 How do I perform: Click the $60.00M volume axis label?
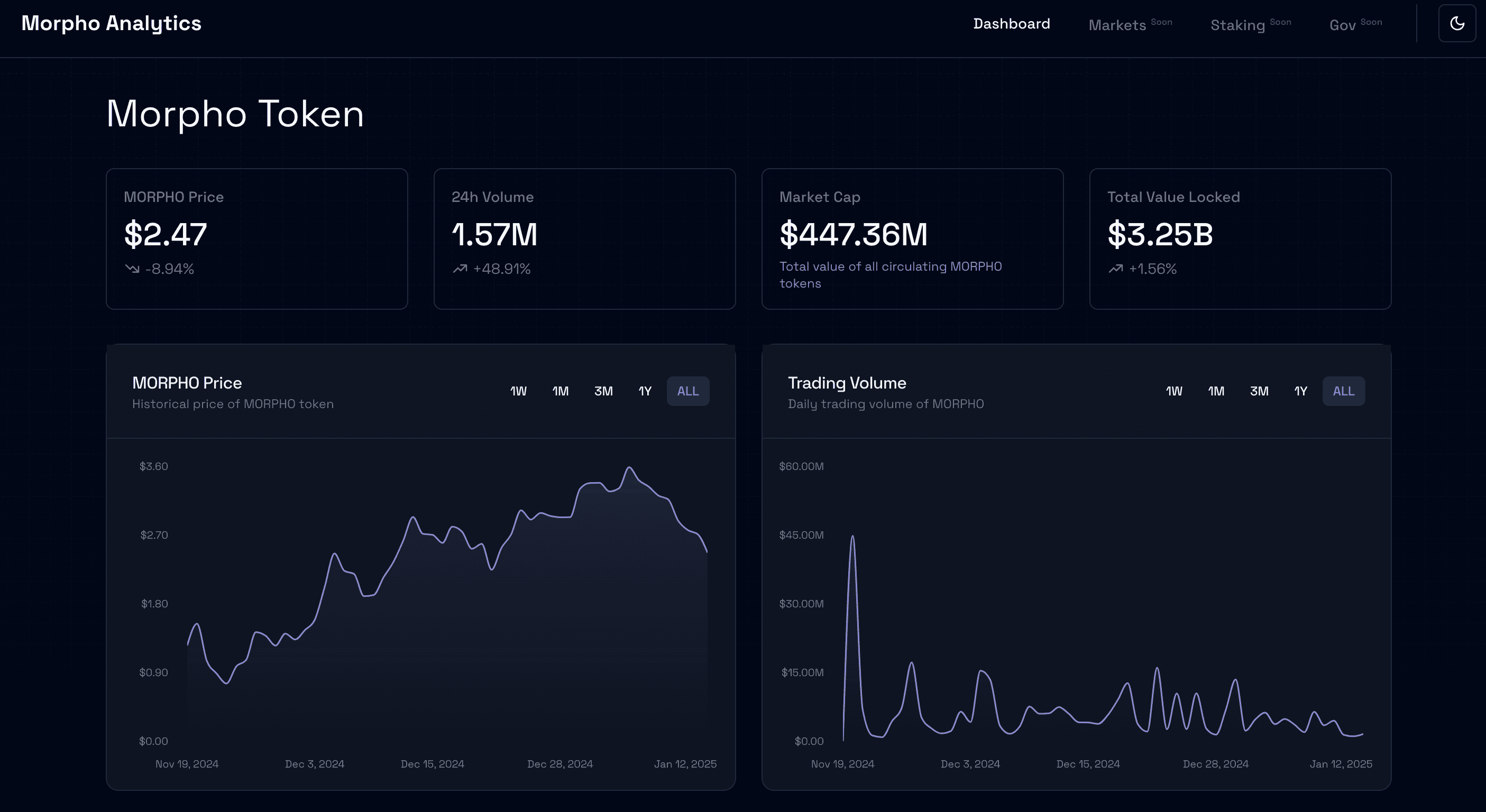[x=801, y=467]
